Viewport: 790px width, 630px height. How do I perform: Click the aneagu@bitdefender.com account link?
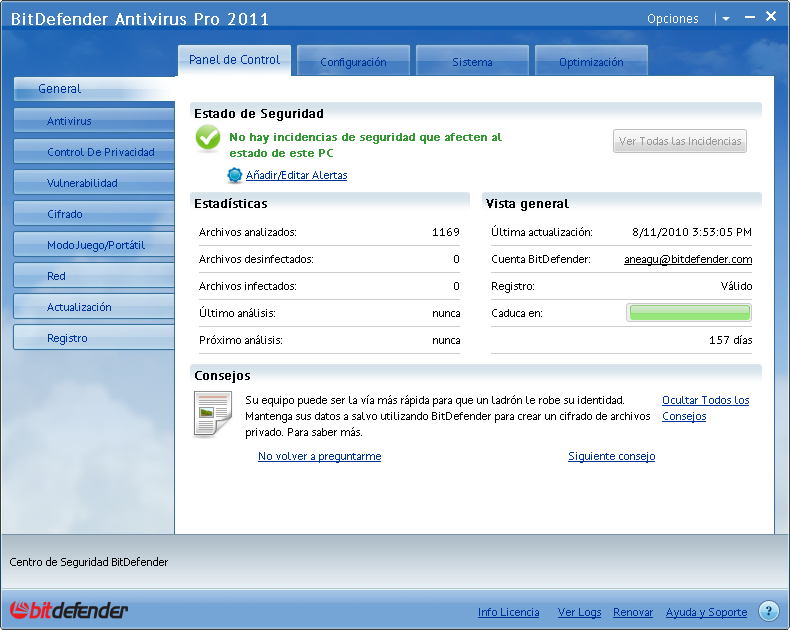coord(681,260)
